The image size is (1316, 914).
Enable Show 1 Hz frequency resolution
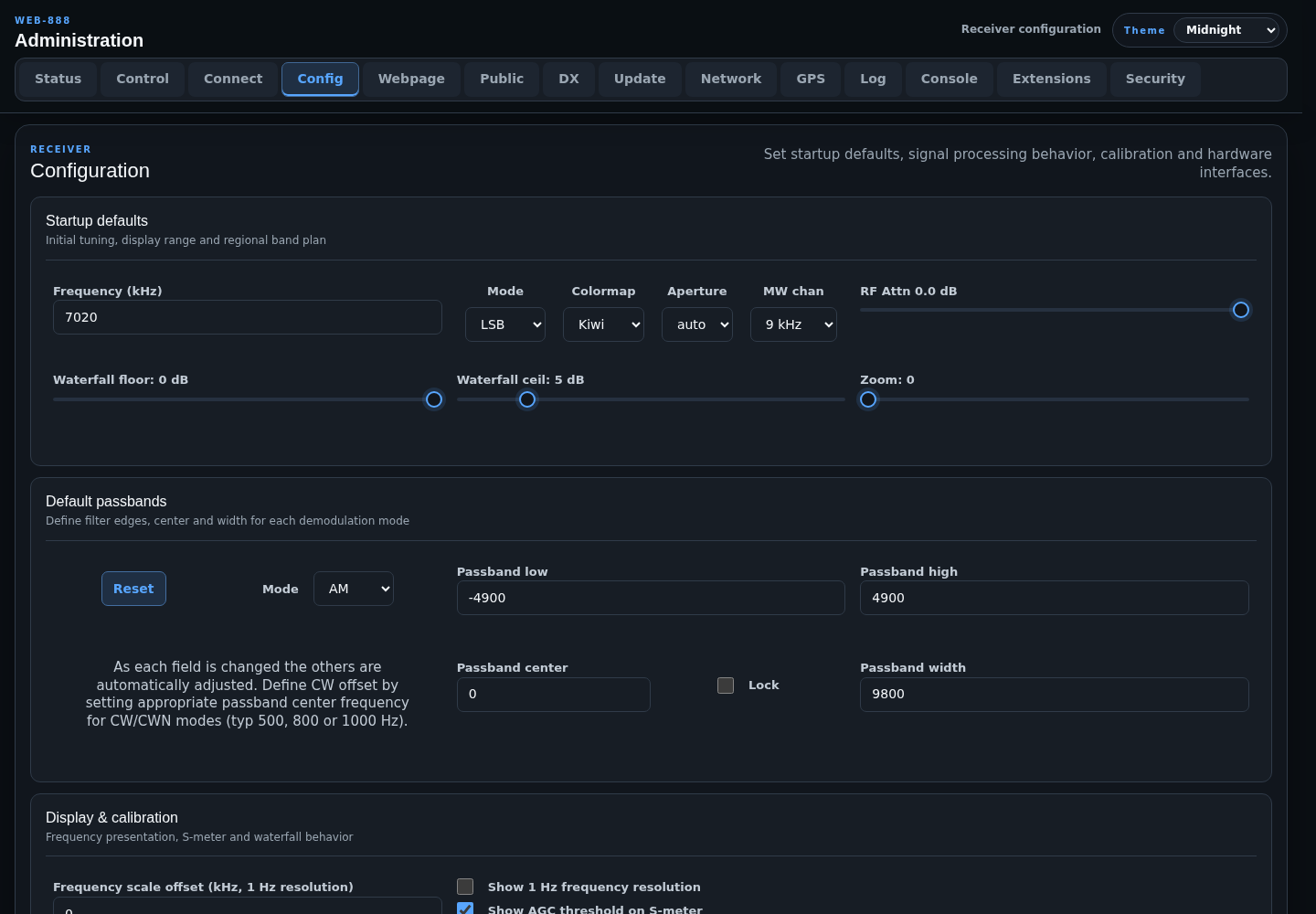pos(465,887)
